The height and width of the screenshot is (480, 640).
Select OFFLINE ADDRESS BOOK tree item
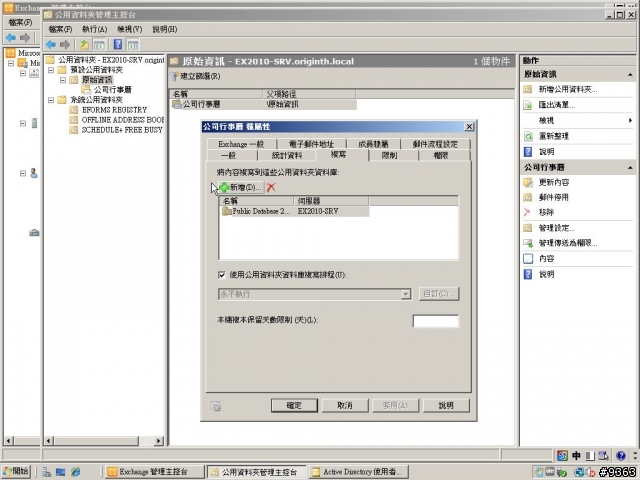[122, 120]
